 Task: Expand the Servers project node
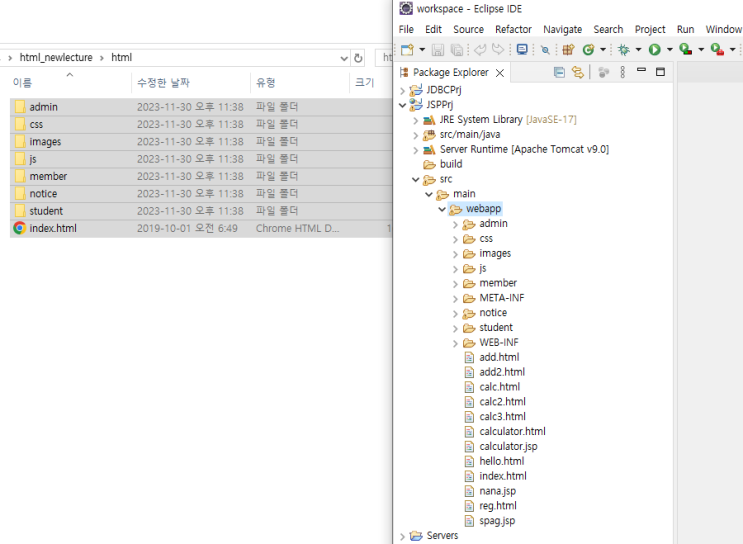[402, 536]
